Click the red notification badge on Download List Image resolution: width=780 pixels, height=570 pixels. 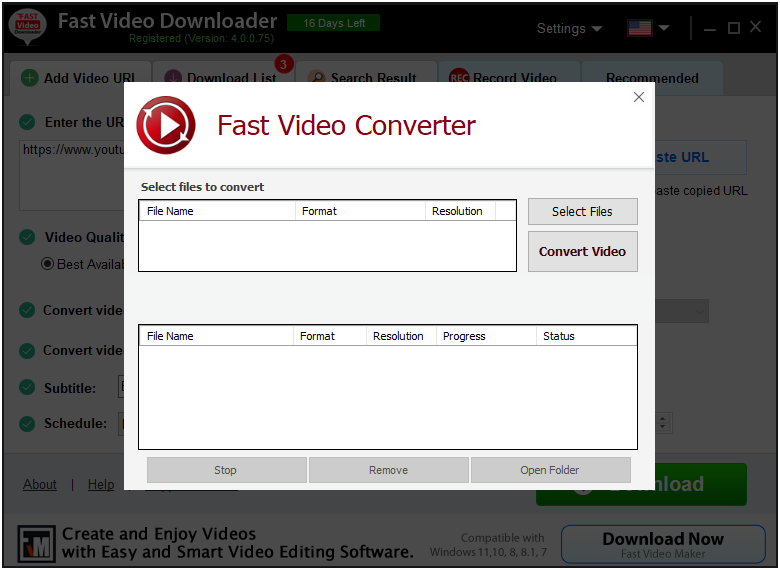click(x=283, y=65)
